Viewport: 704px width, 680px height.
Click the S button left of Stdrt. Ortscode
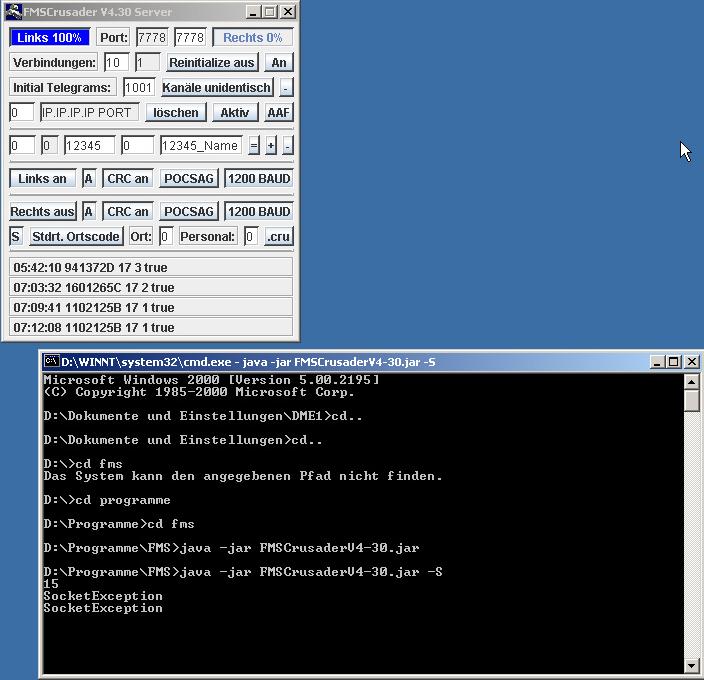coord(15,237)
